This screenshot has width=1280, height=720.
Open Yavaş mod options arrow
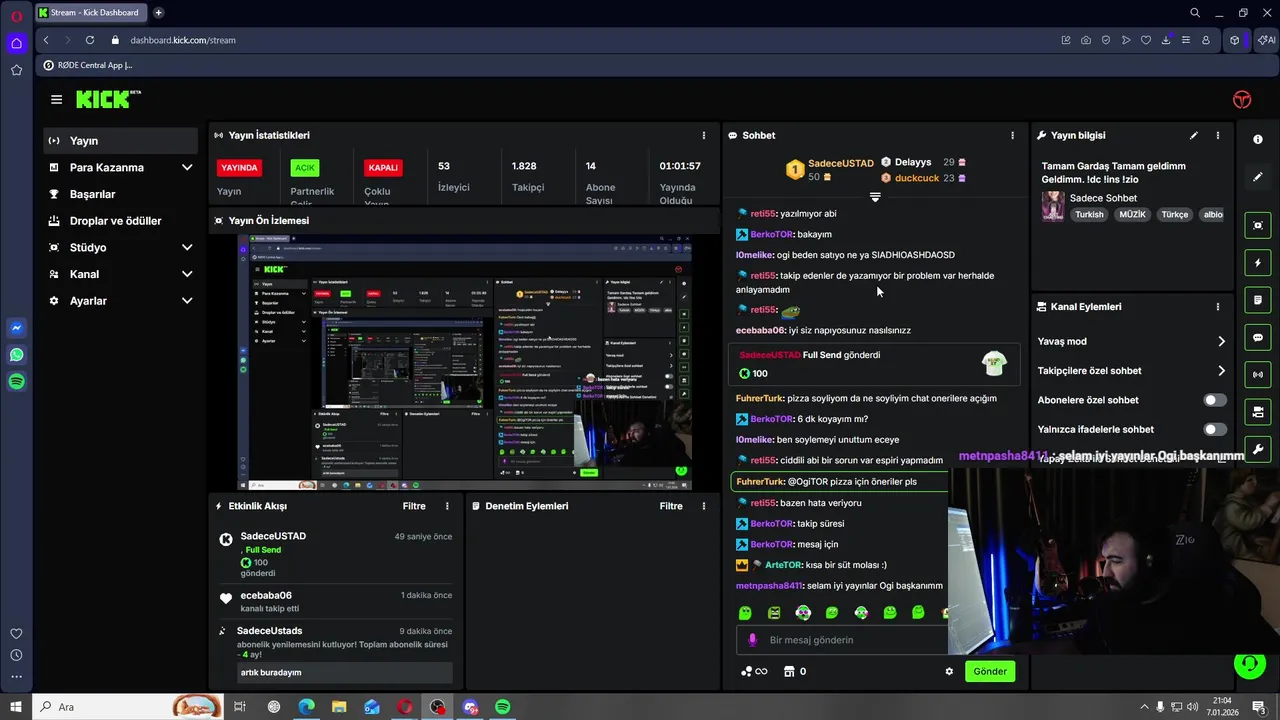coord(1221,341)
